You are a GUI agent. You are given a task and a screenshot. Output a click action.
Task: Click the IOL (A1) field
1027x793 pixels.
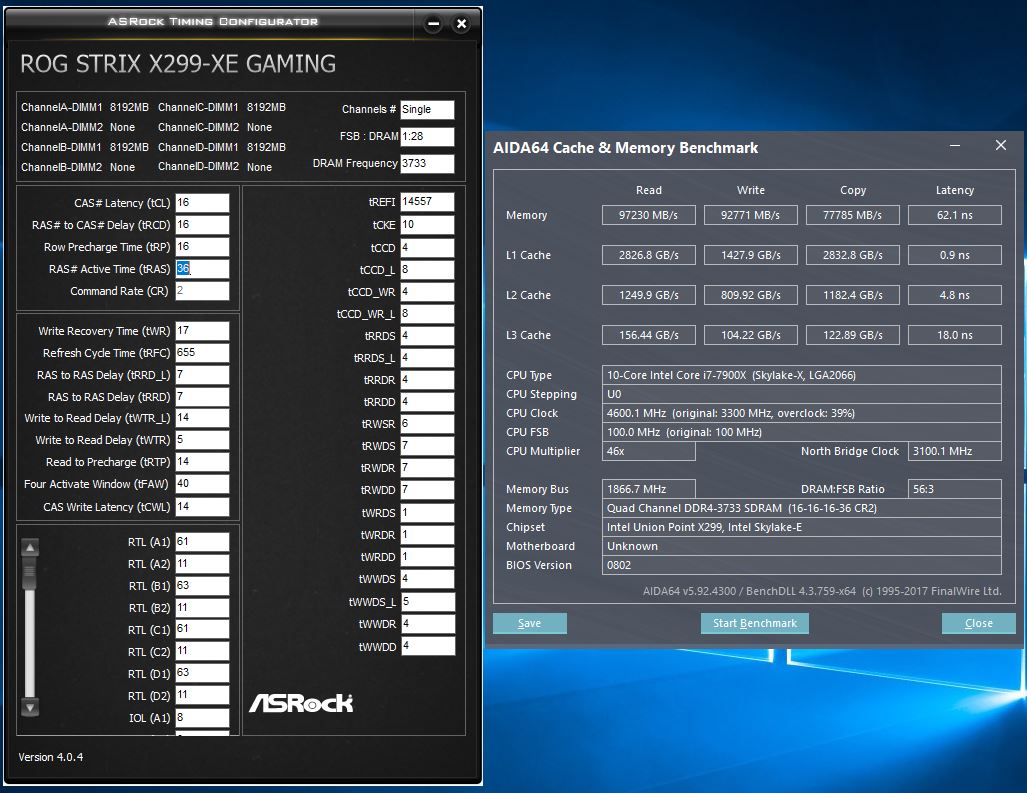[x=202, y=718]
